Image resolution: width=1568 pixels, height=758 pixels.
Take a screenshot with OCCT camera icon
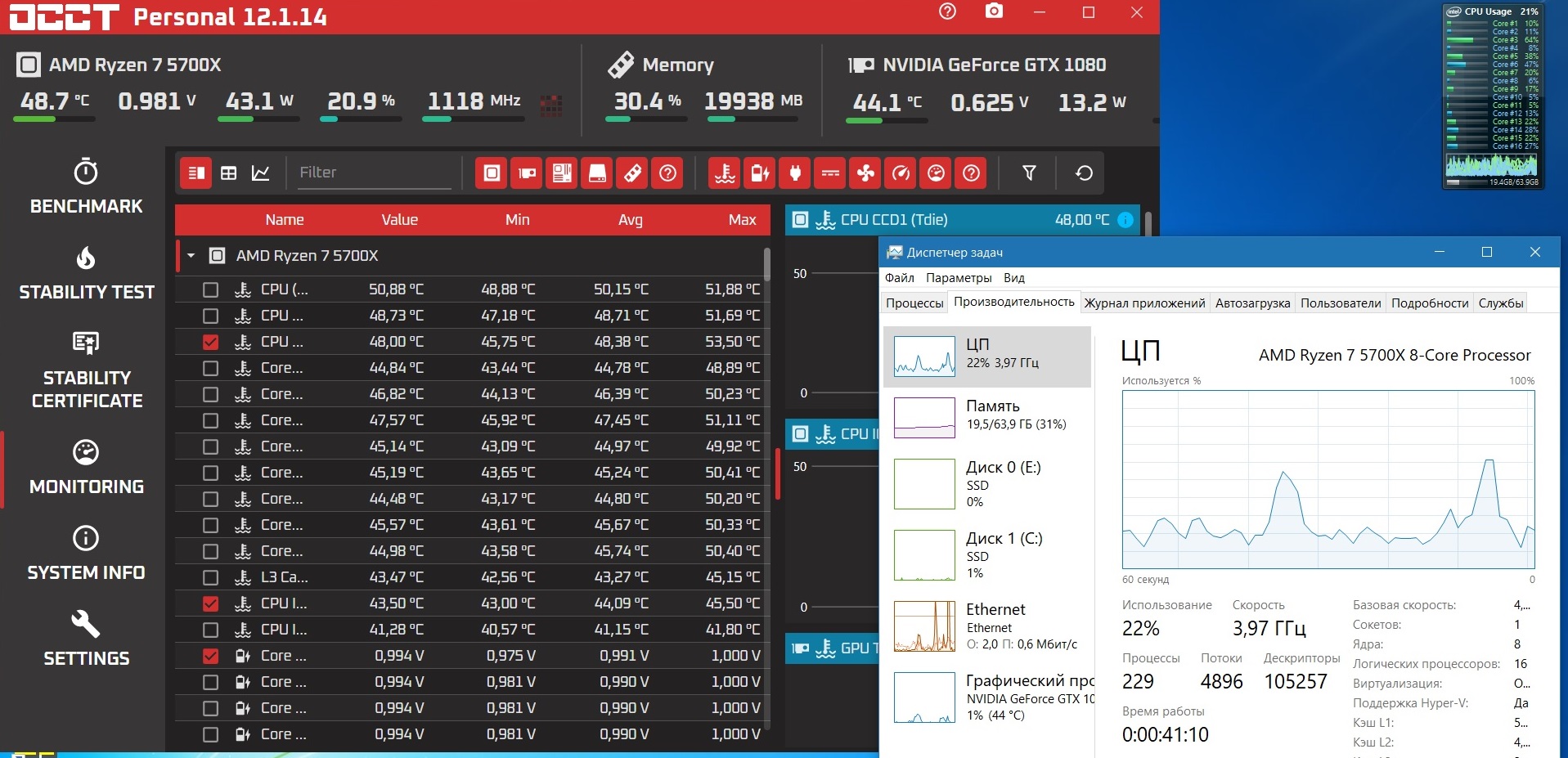[994, 11]
